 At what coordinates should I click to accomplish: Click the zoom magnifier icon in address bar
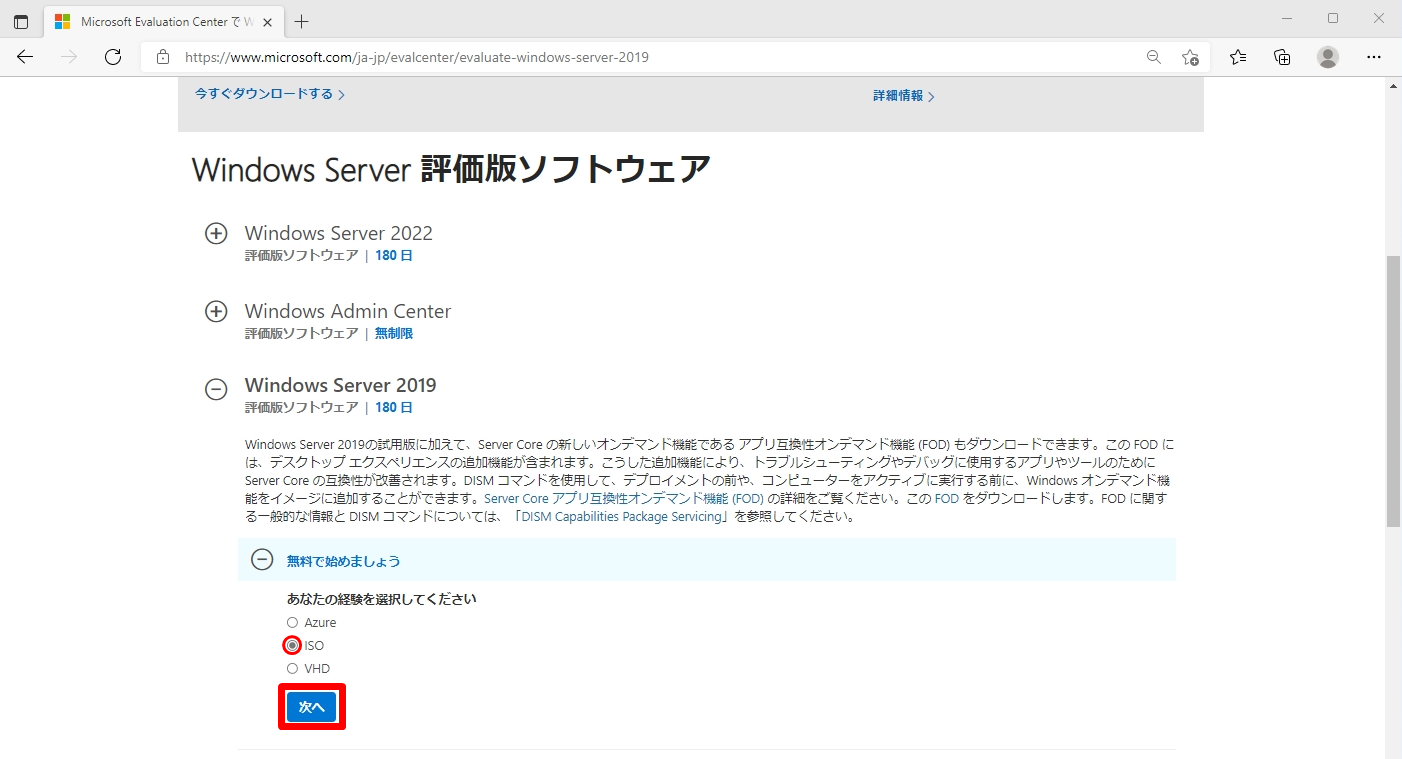(1153, 57)
